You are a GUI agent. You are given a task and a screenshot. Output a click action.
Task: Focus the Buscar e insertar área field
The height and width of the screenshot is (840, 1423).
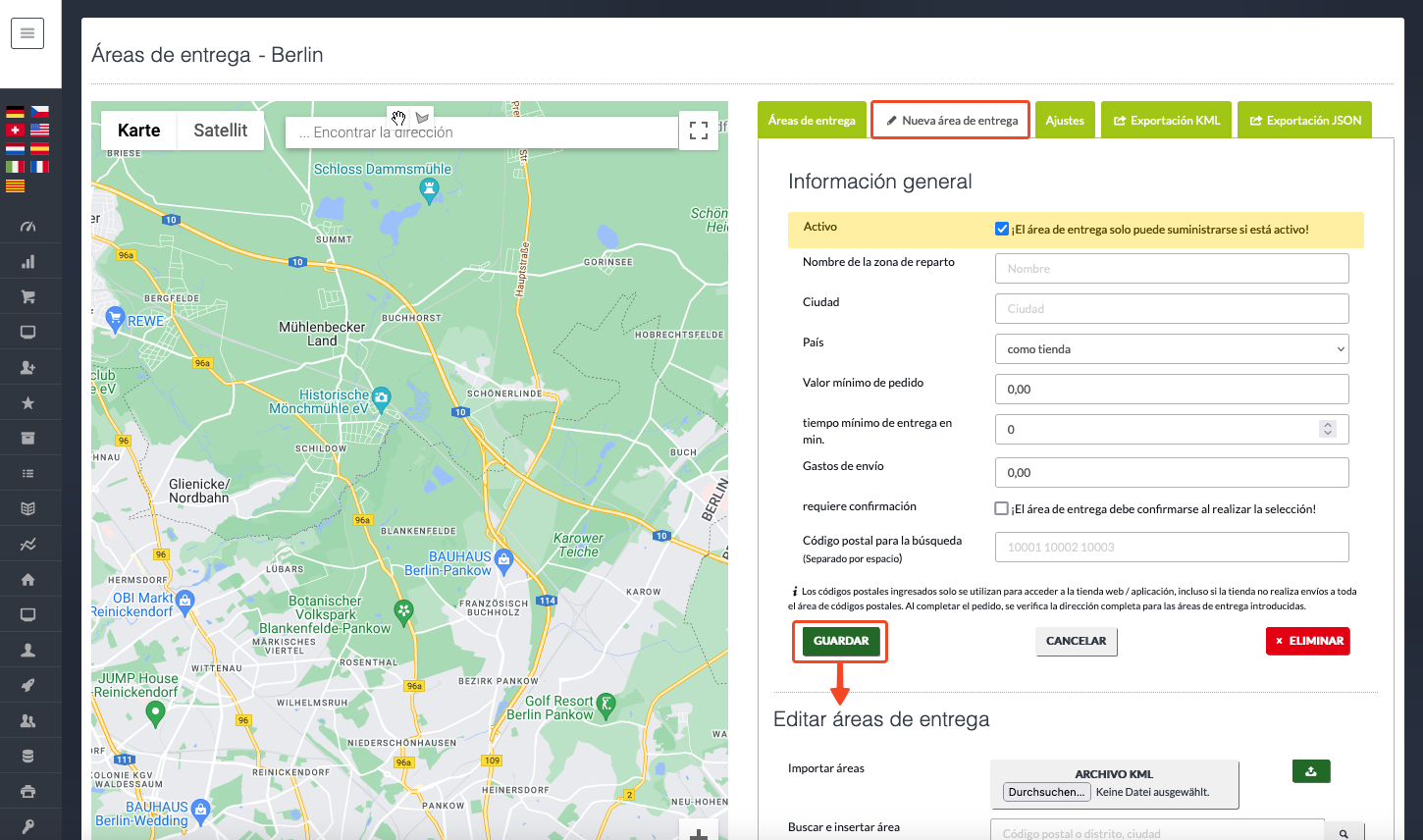point(1157,832)
